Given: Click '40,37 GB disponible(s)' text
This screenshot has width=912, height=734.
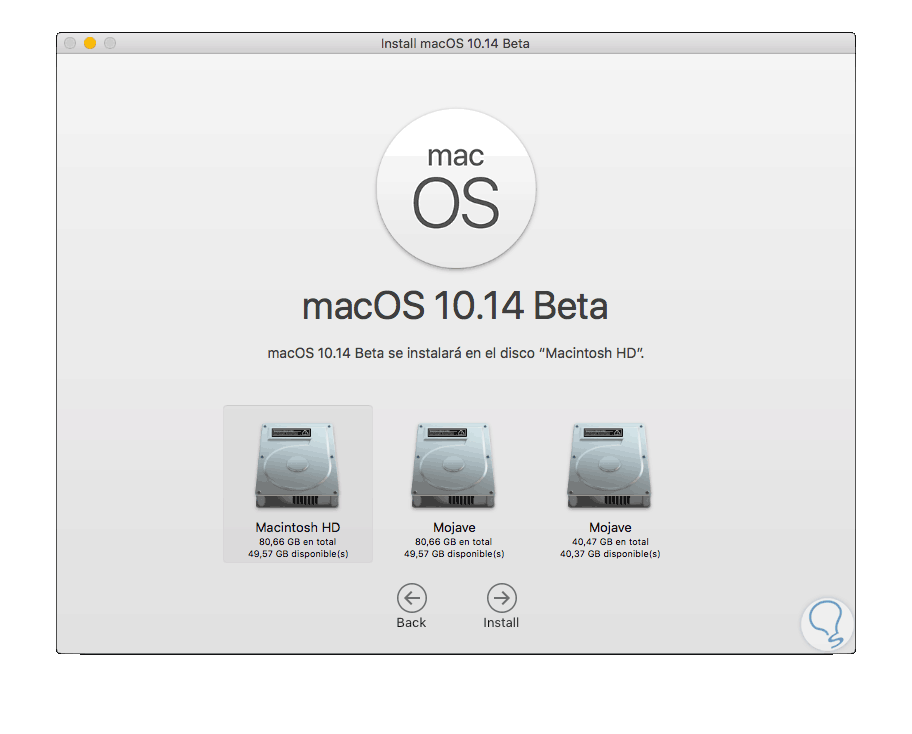Looking at the screenshot, I should [610, 554].
